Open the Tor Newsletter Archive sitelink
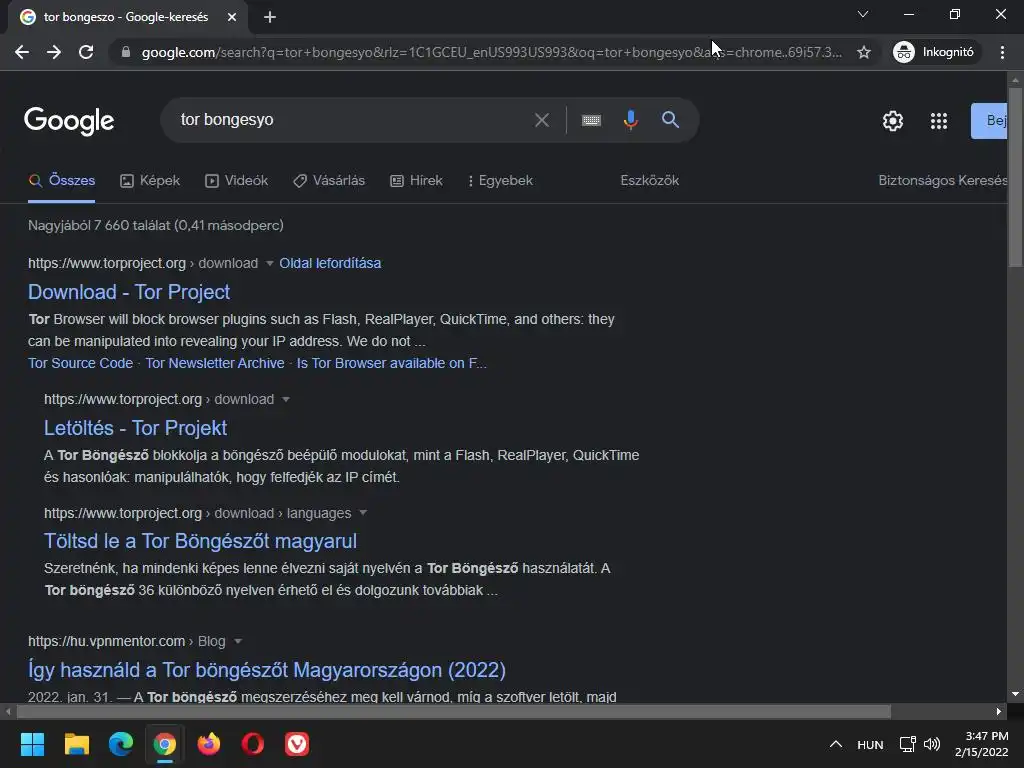 point(215,363)
